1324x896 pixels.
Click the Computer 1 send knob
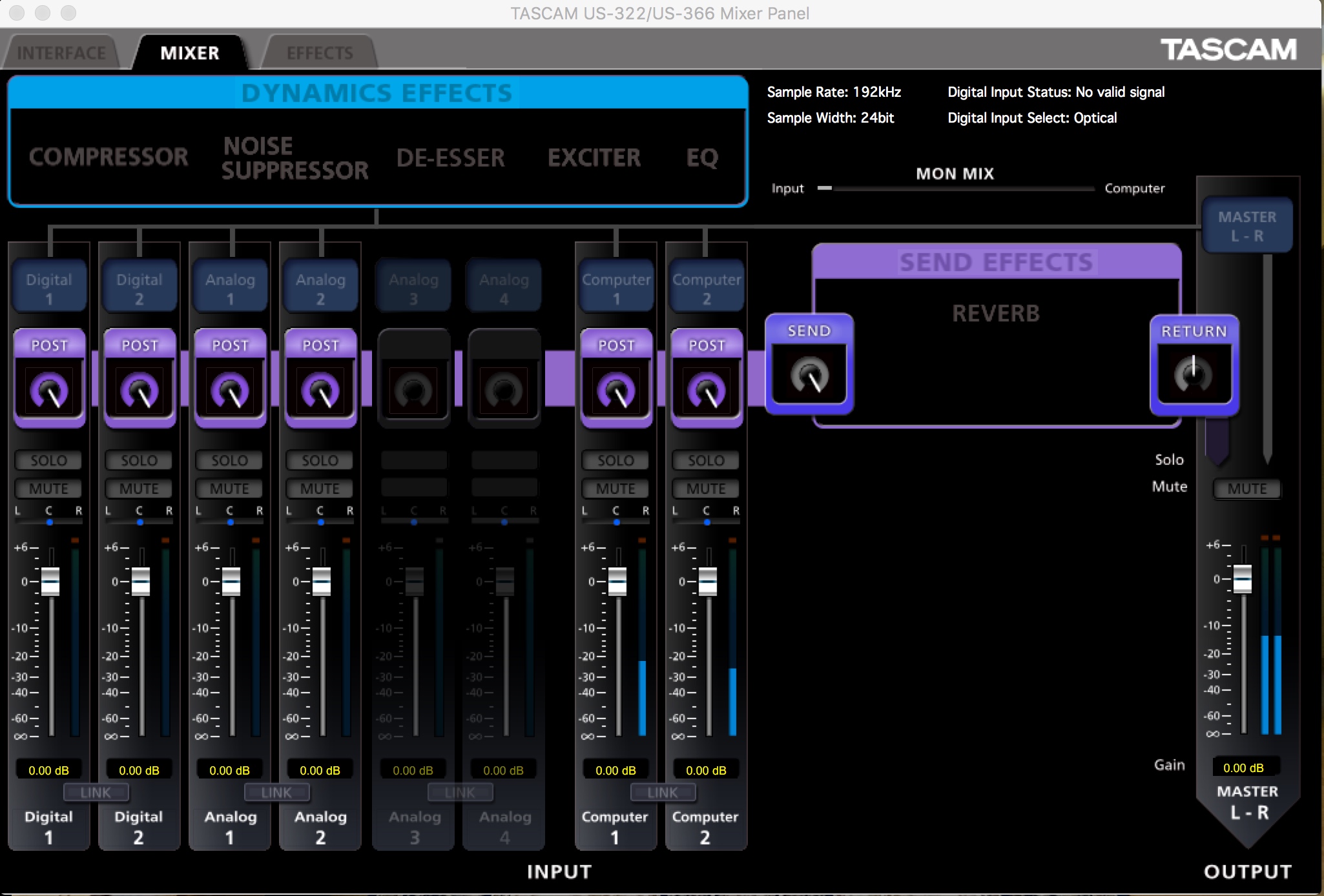(616, 391)
